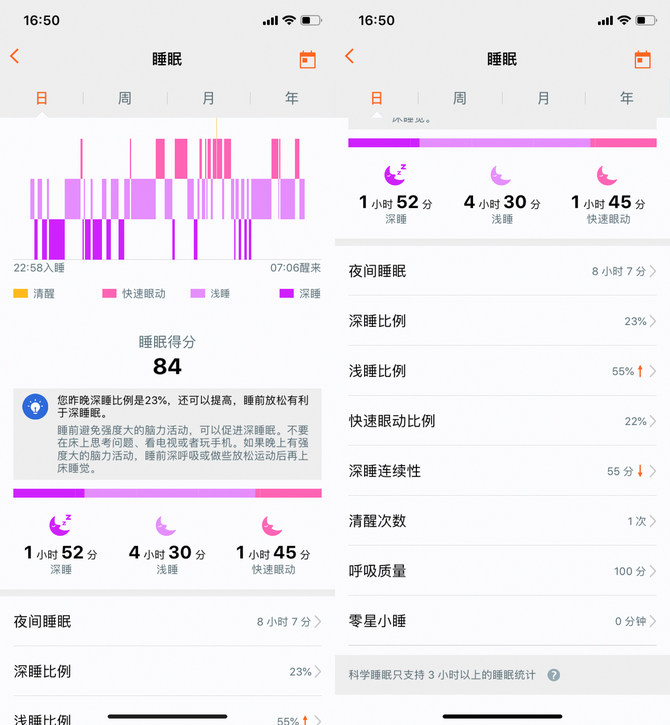Go back using the right screen's arrow
This screenshot has height=725, width=670.
(350, 57)
